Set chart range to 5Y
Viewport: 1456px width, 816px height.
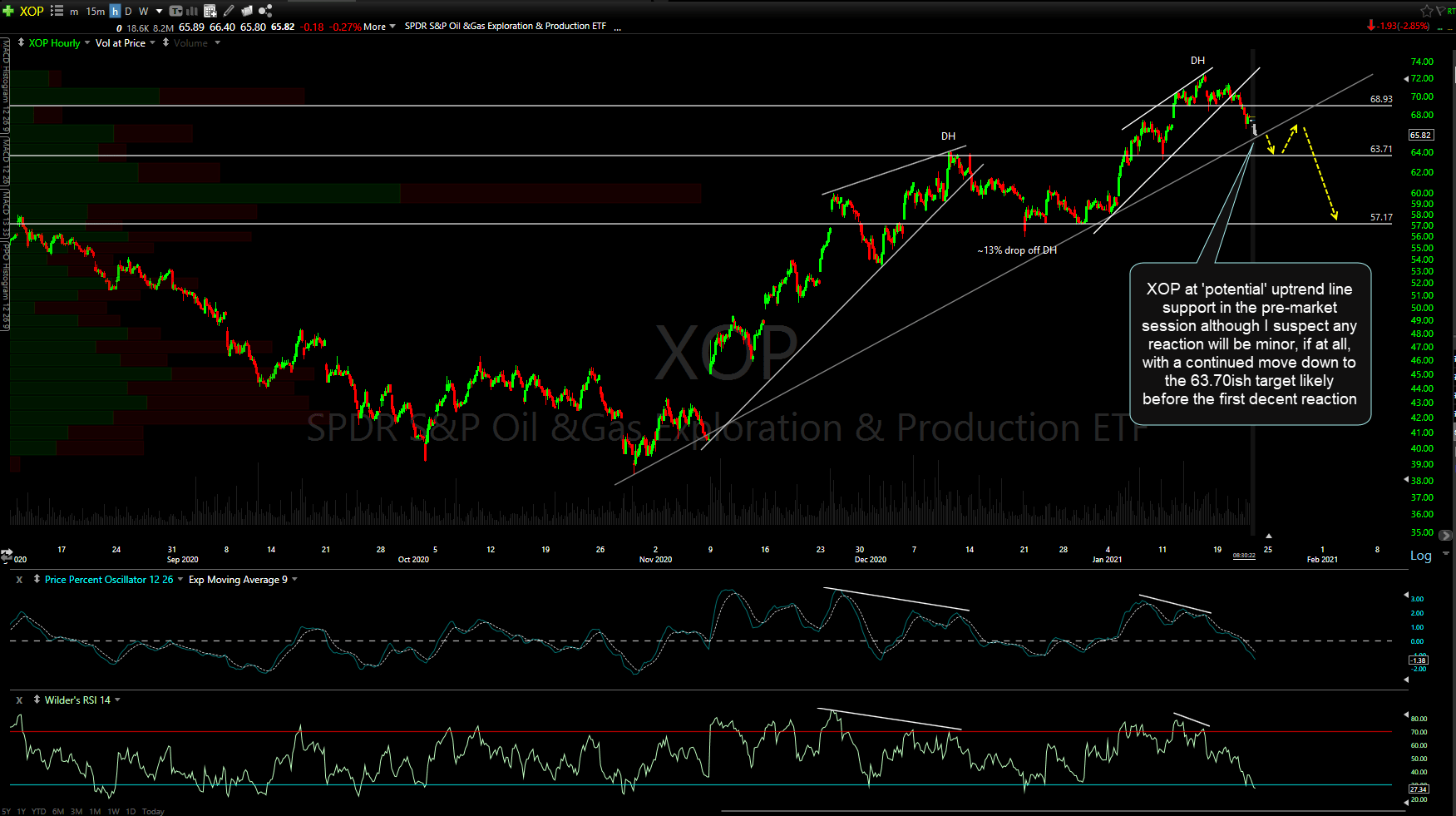pyautogui.click(x=7, y=811)
